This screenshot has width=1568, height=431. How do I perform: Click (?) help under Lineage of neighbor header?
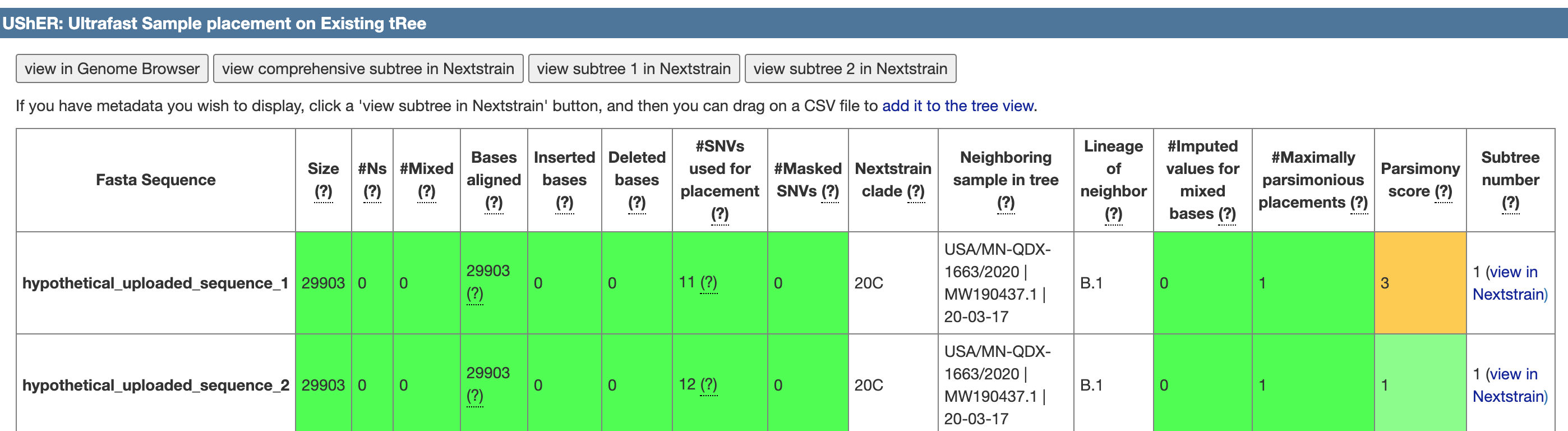tap(1113, 214)
